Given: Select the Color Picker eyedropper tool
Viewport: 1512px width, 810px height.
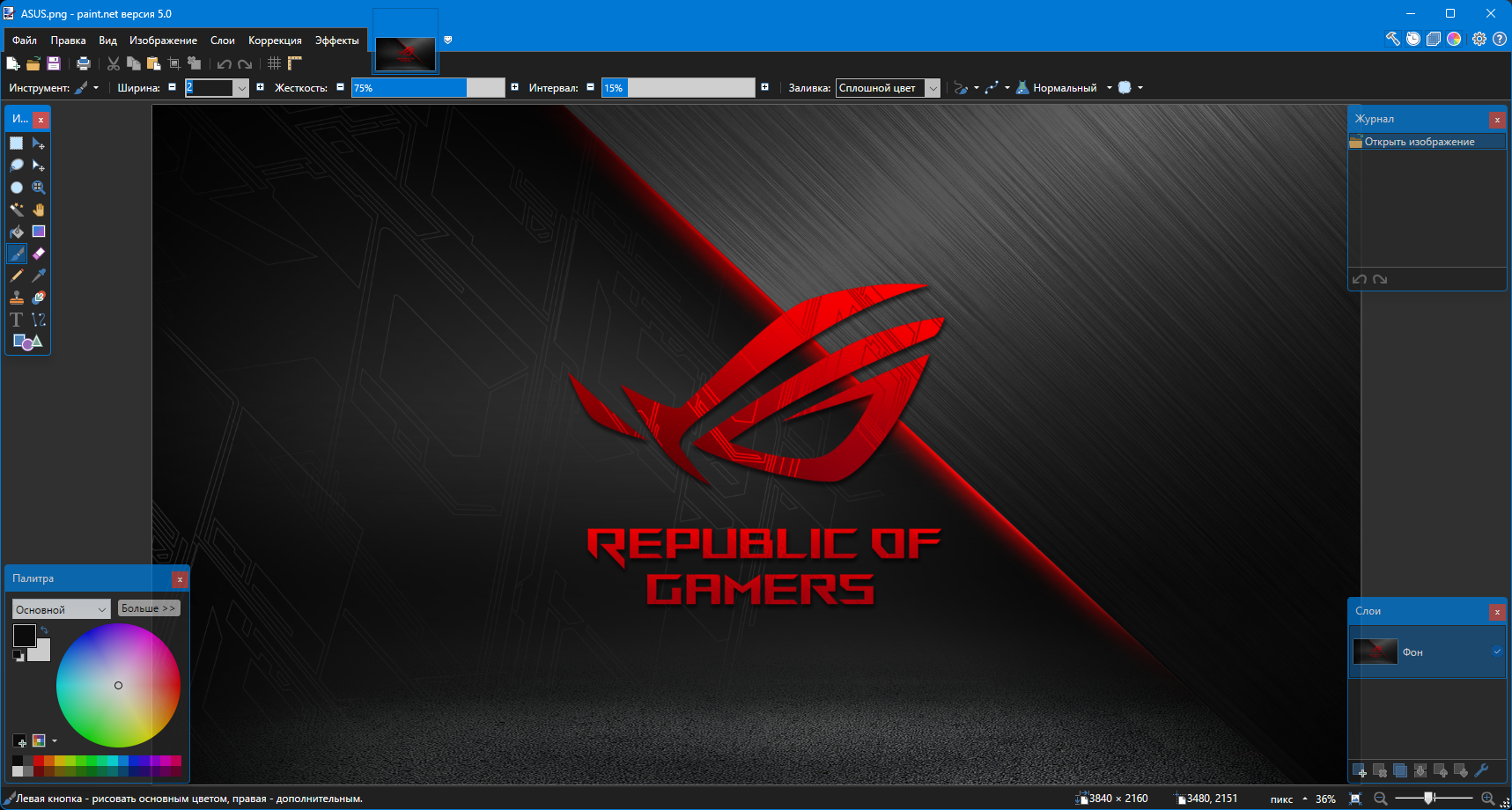Looking at the screenshot, I should 39,276.
